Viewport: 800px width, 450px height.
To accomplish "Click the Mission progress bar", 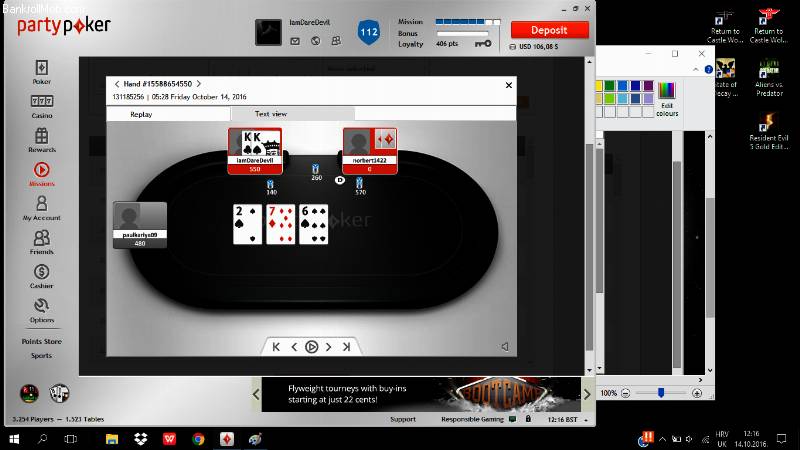I will click(x=468, y=22).
